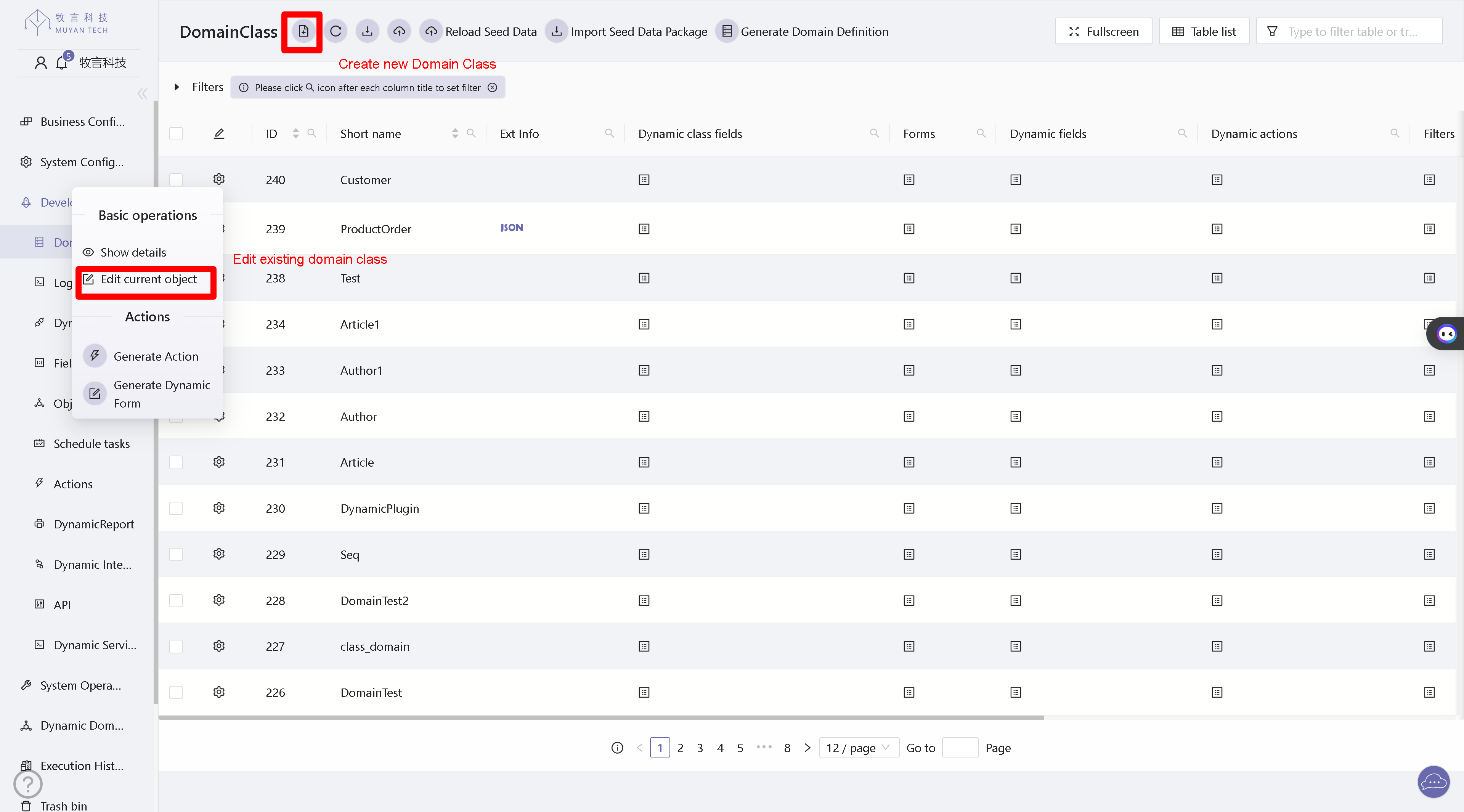Screen dimensions: 1464x812
Task: Select Import Seed Data Package
Action: [x=626, y=31]
